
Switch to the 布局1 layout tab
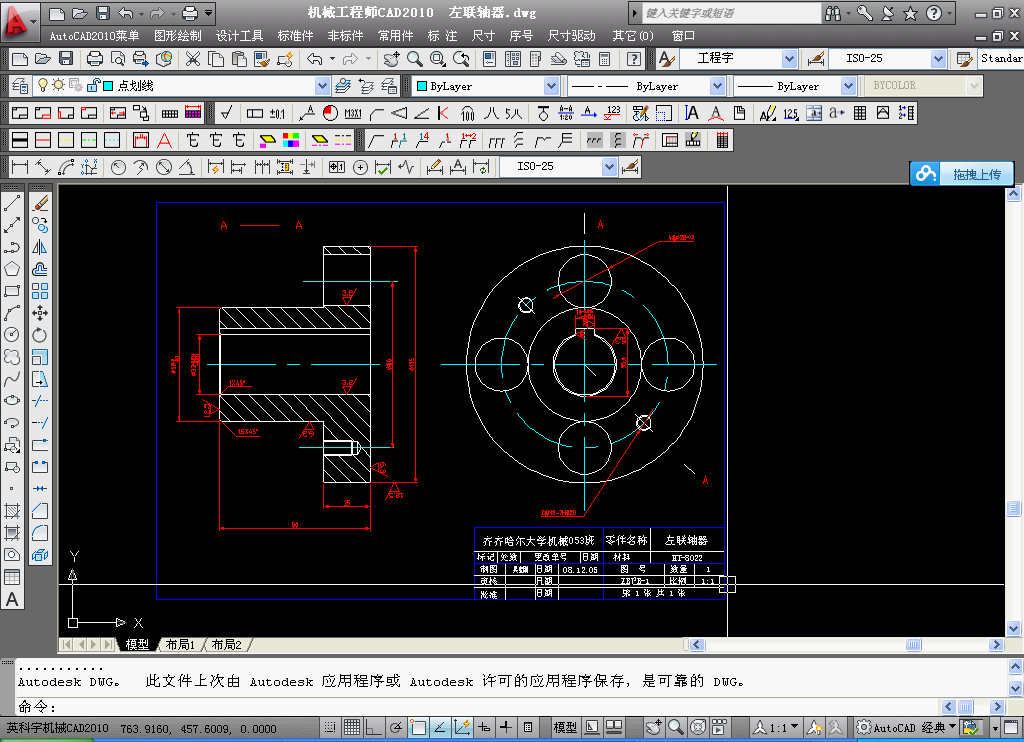coord(180,645)
